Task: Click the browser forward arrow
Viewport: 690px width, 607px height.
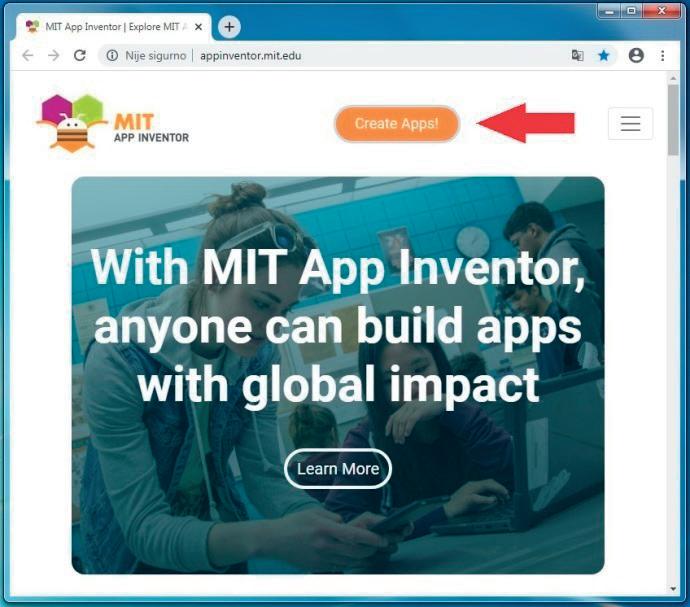Action: coord(54,55)
